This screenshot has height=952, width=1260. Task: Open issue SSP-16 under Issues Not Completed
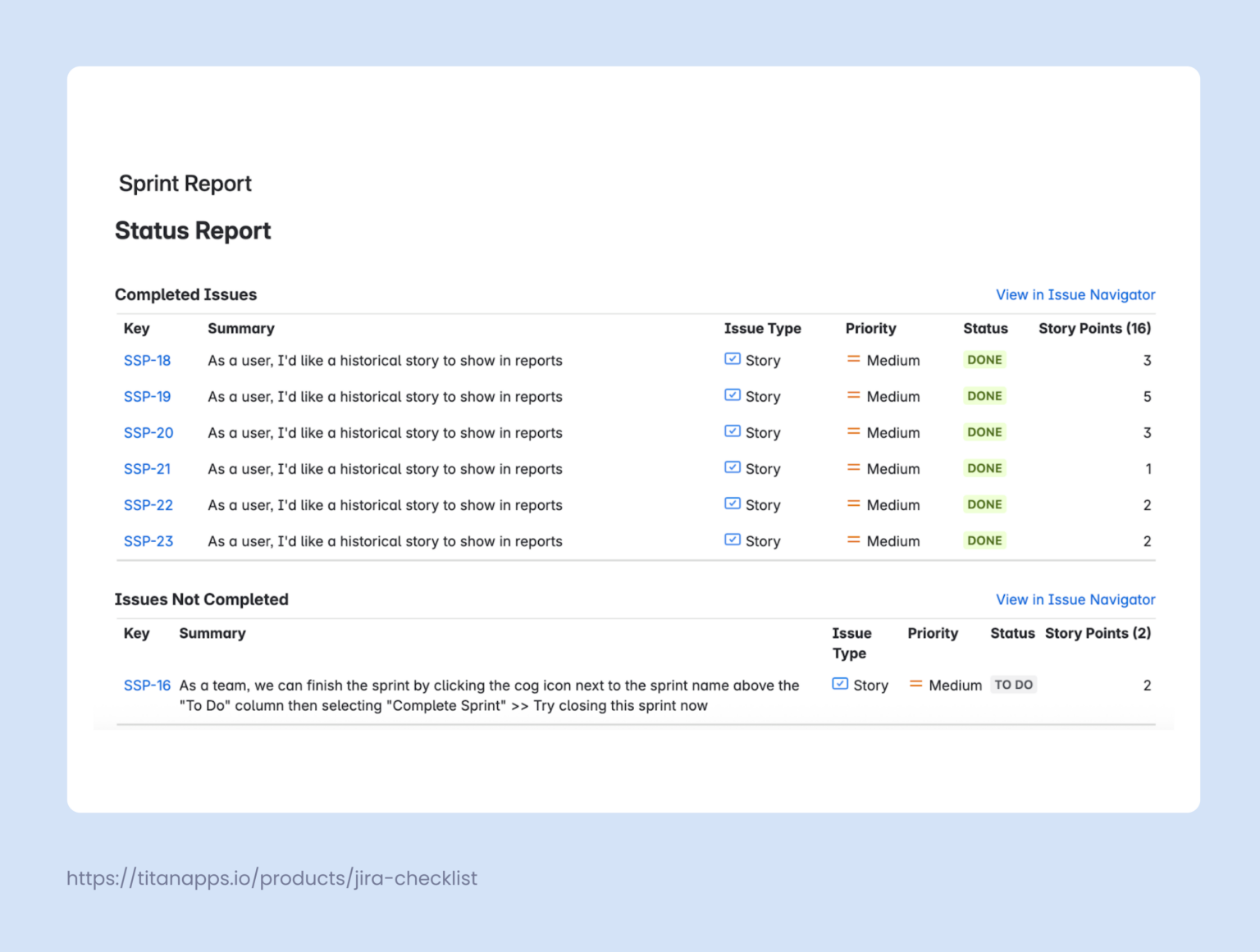147,685
